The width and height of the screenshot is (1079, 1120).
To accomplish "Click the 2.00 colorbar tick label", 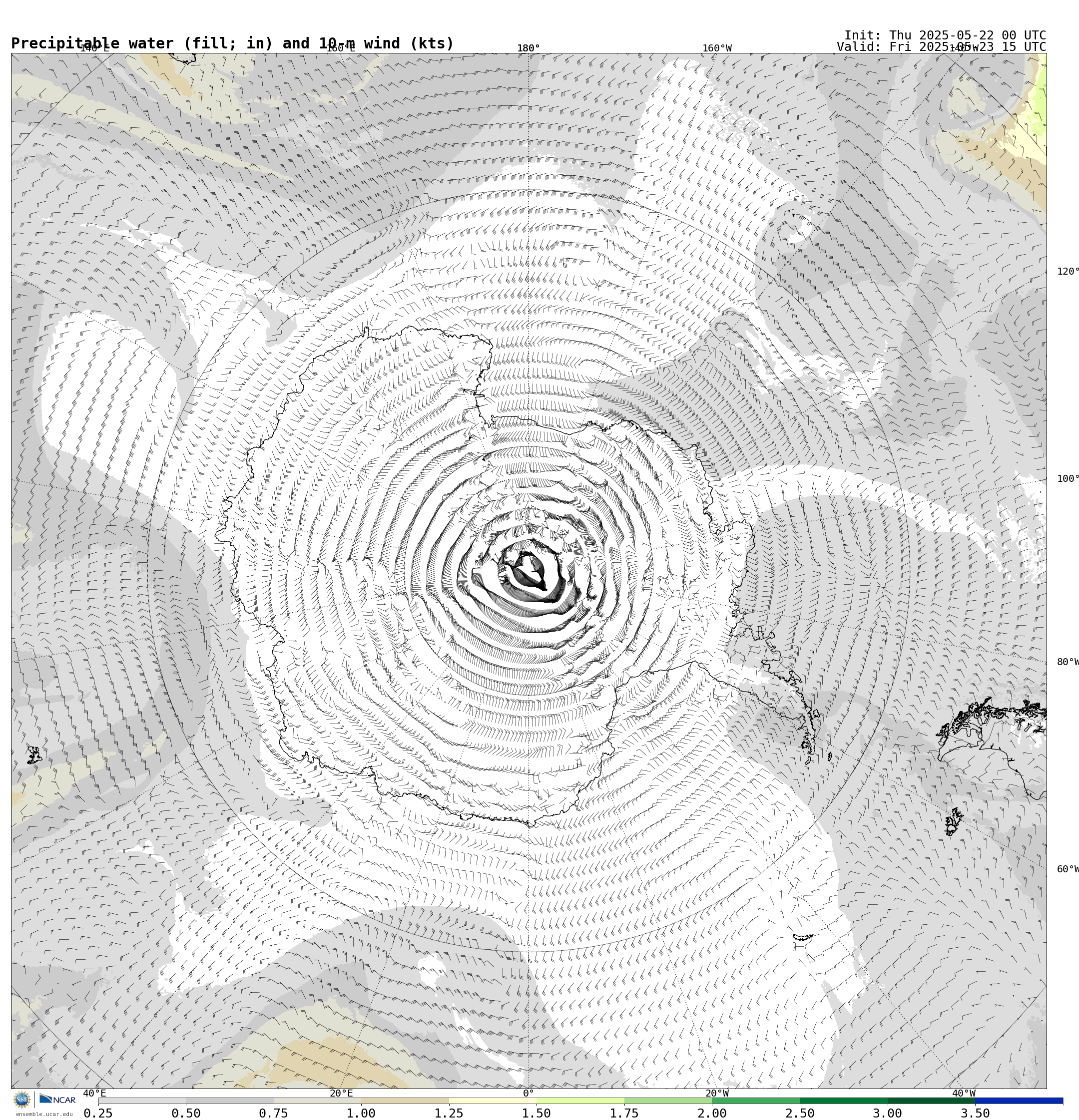I will coord(712,1113).
